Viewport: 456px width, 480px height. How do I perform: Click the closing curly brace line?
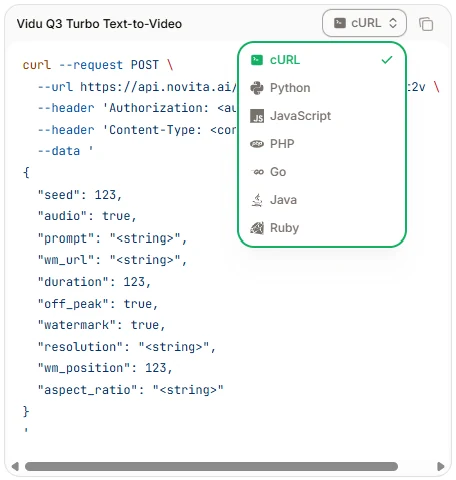click(26, 411)
